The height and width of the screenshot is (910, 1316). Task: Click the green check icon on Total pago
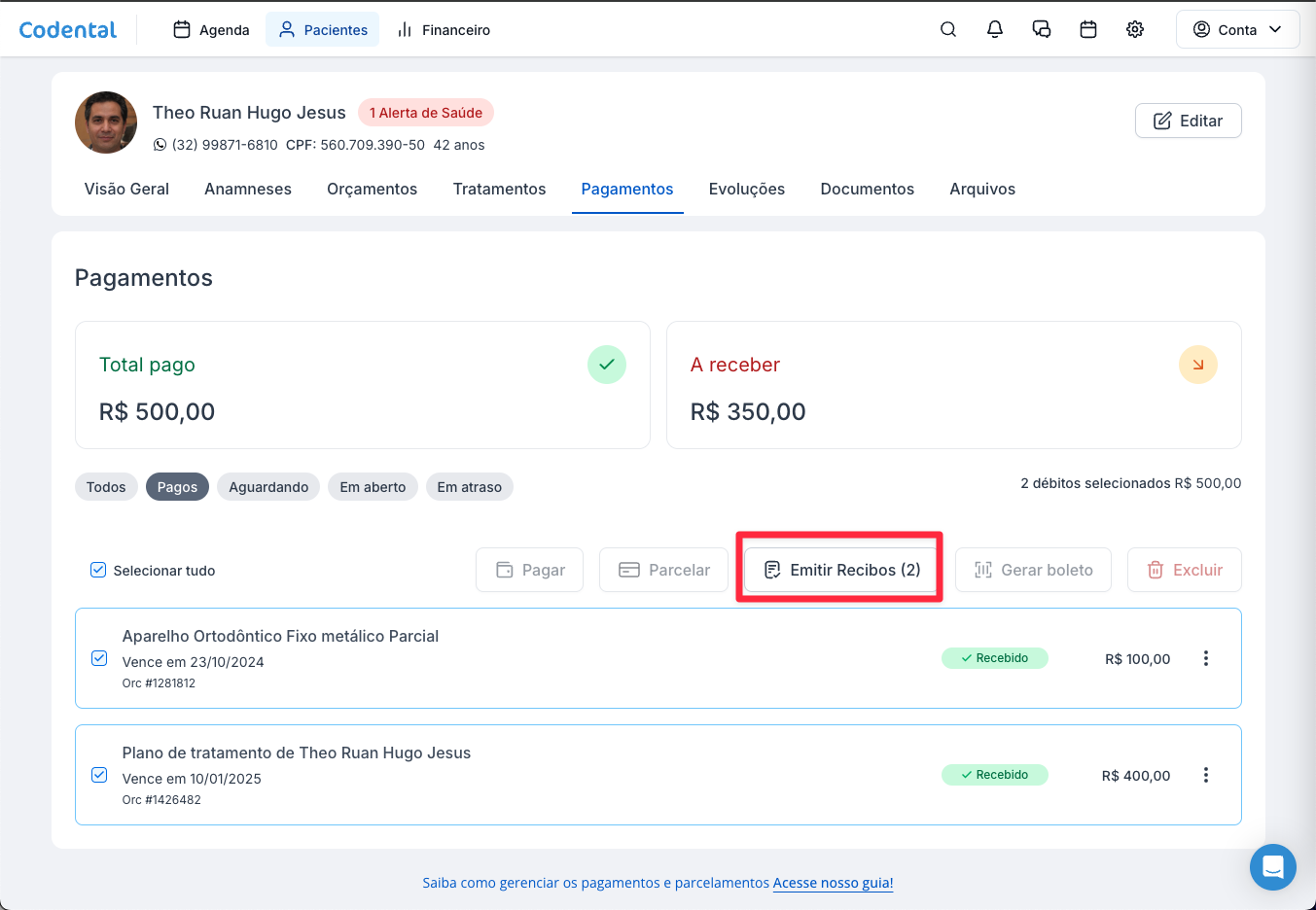click(607, 365)
